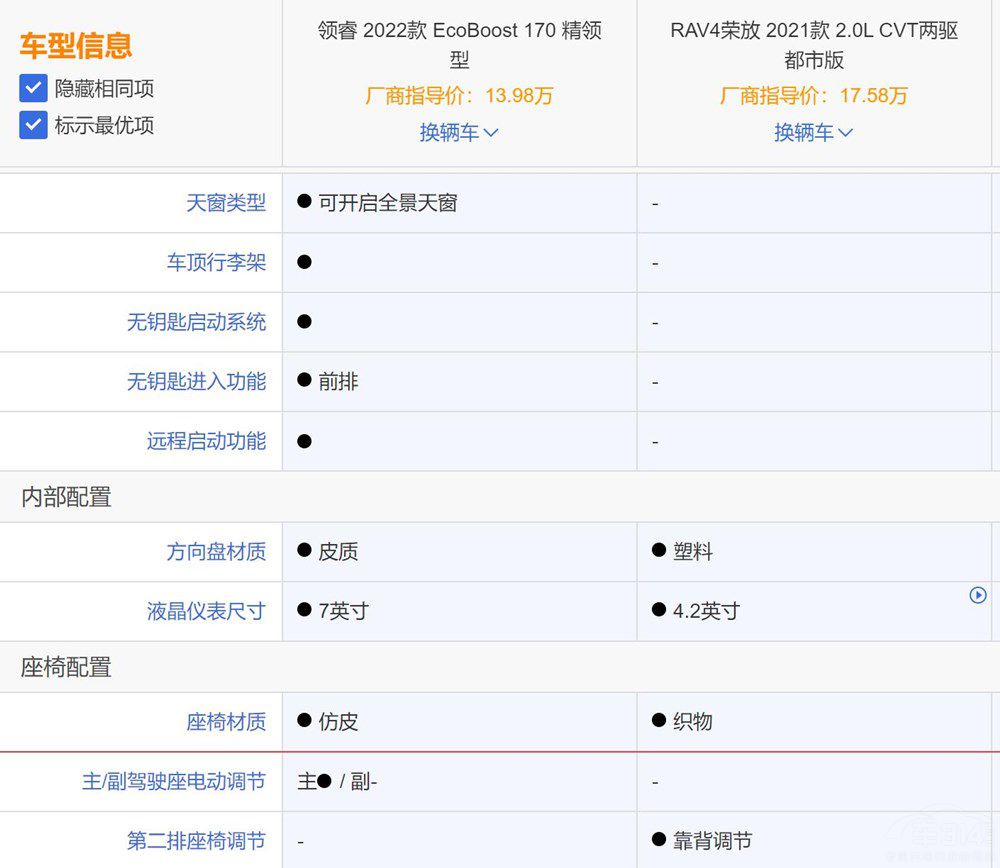Screen dimensions: 1000x868
Task: Expand the left 换辆车 dropdown arrow
Action: tap(487, 132)
